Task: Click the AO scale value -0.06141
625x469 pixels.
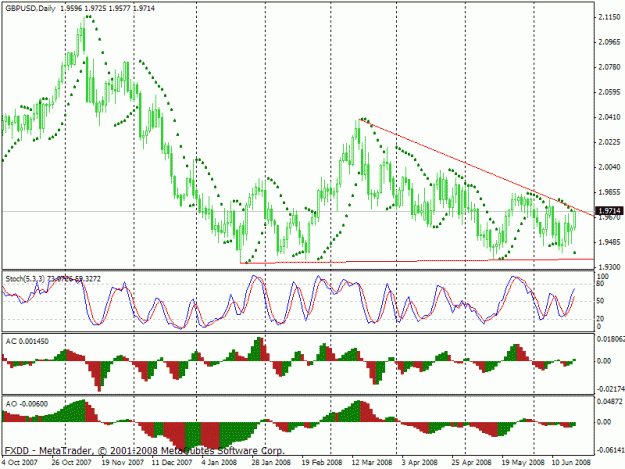Action: click(609, 450)
